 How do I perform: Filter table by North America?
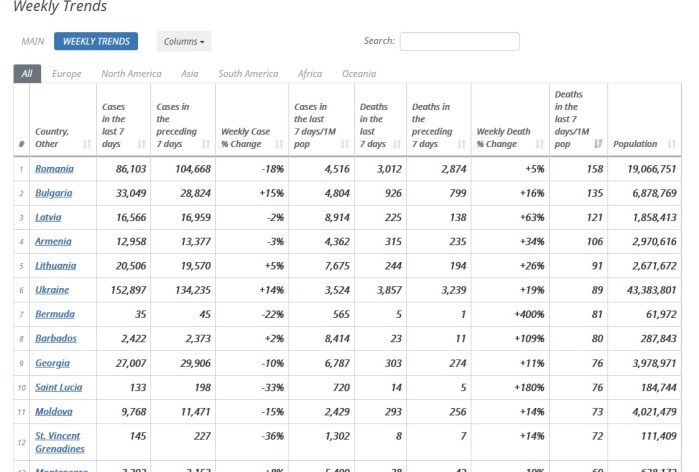coord(131,74)
